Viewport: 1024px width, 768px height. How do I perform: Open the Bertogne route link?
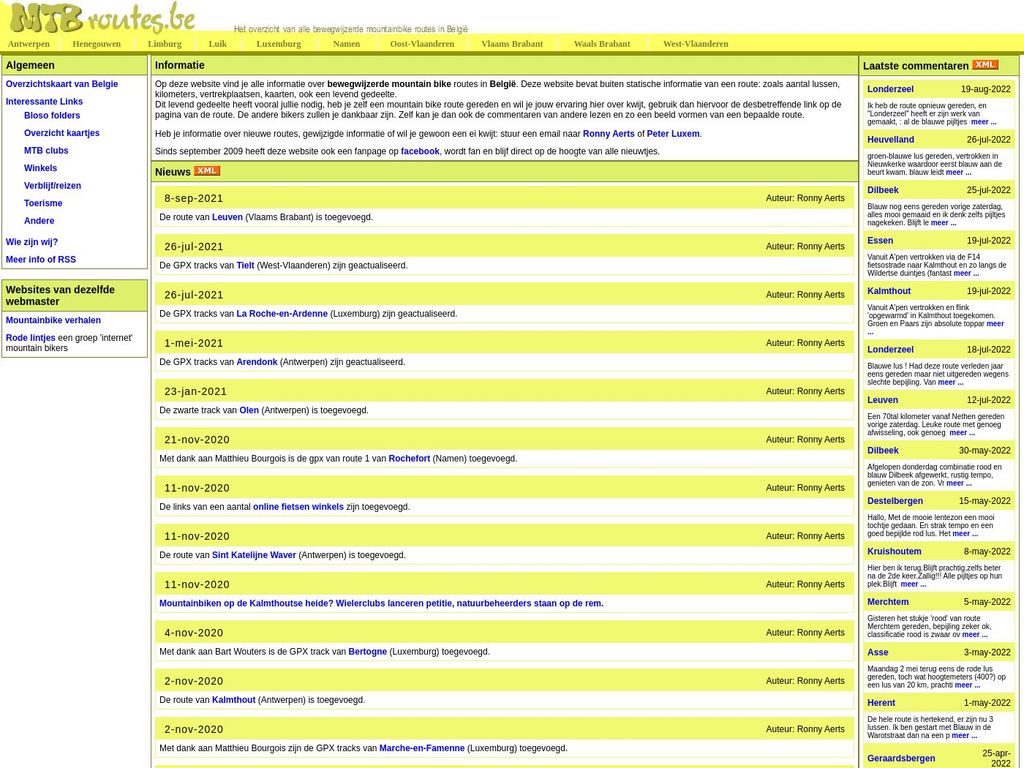point(368,652)
